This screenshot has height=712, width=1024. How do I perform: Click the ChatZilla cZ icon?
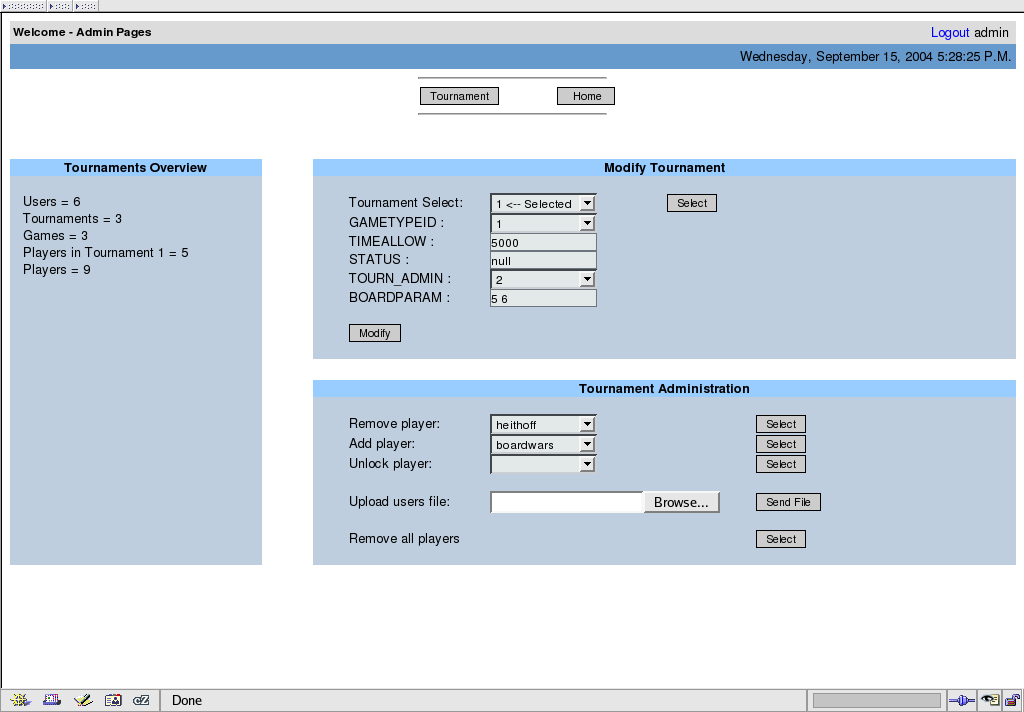pos(141,700)
